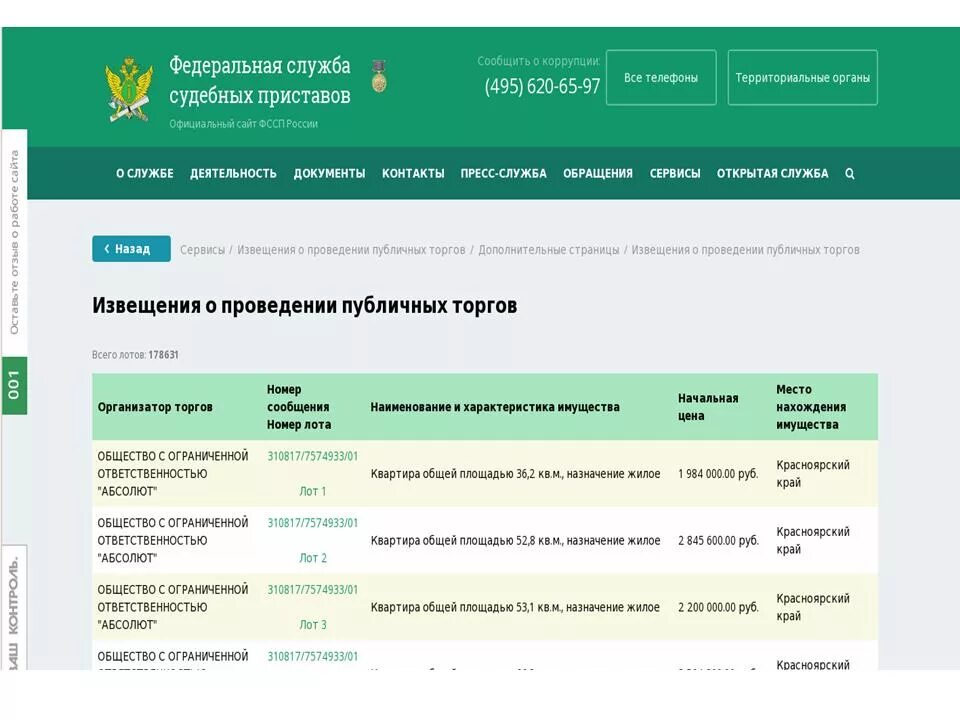The height and width of the screenshot is (720, 960).
Task: Open the СЕРВИСЫ menu item
Action: click(x=677, y=173)
